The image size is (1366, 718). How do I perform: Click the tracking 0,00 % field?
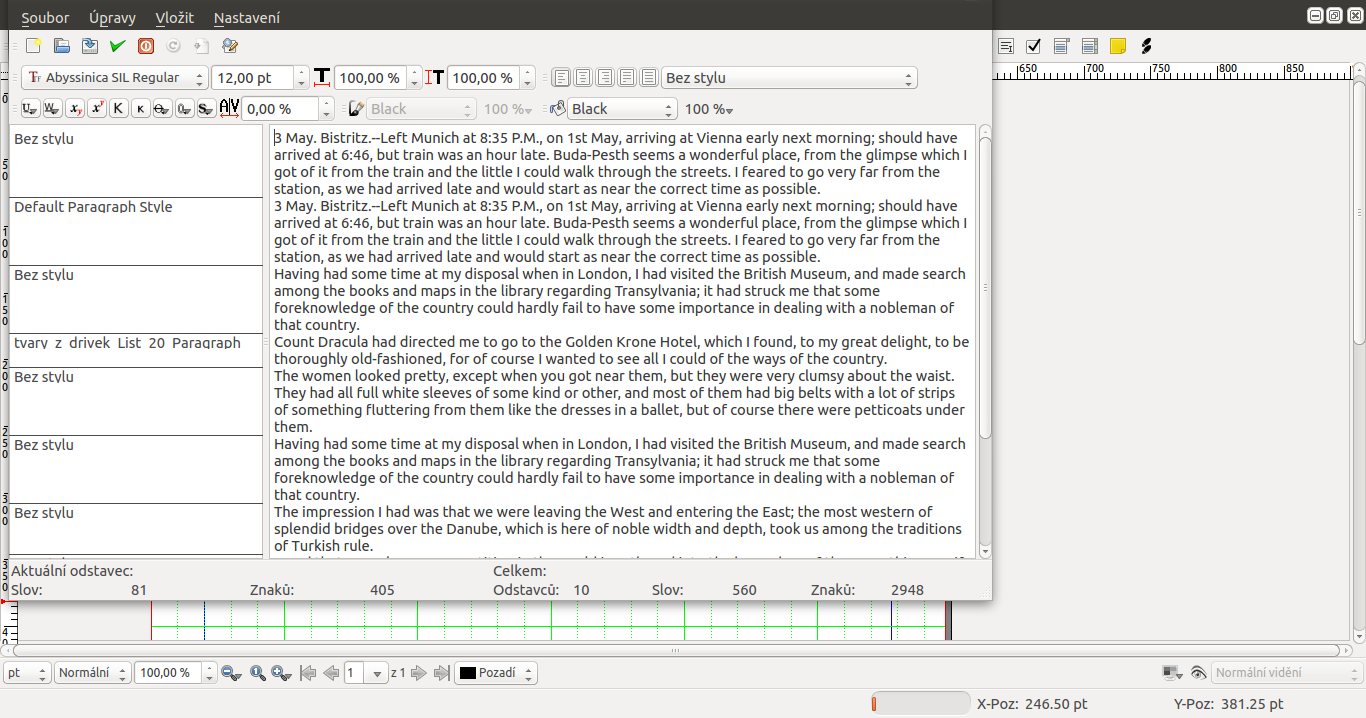(x=280, y=108)
